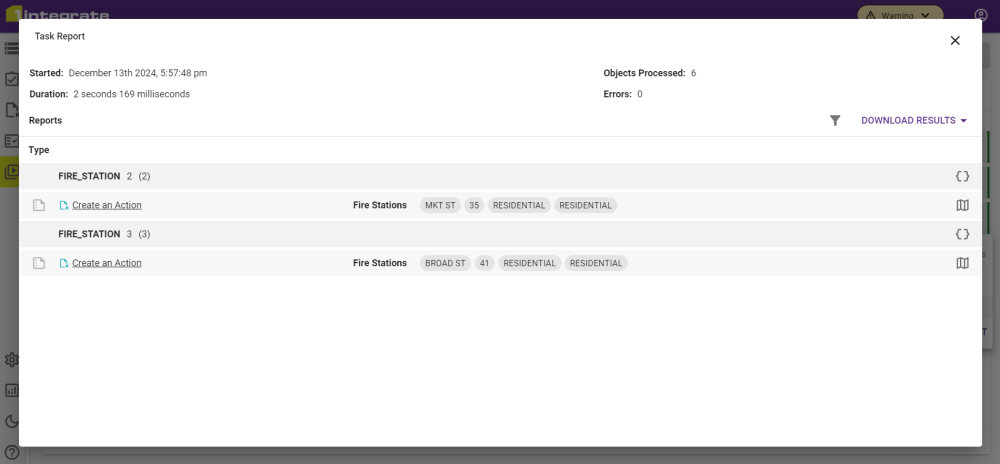Click document icon in BROAD ST row
This screenshot has height=464, width=1000.
click(x=39, y=263)
